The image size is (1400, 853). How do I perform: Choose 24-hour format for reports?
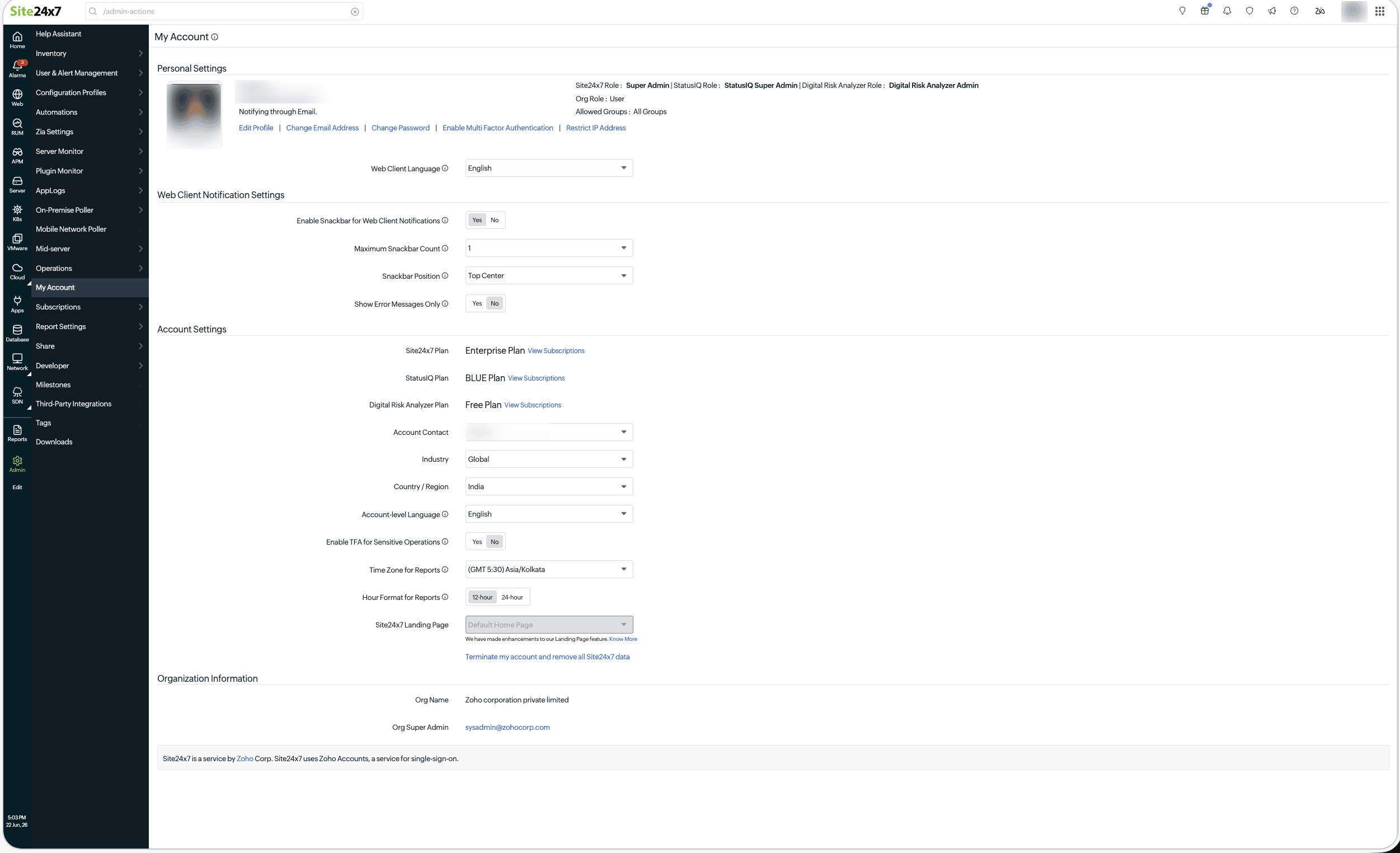coord(512,597)
